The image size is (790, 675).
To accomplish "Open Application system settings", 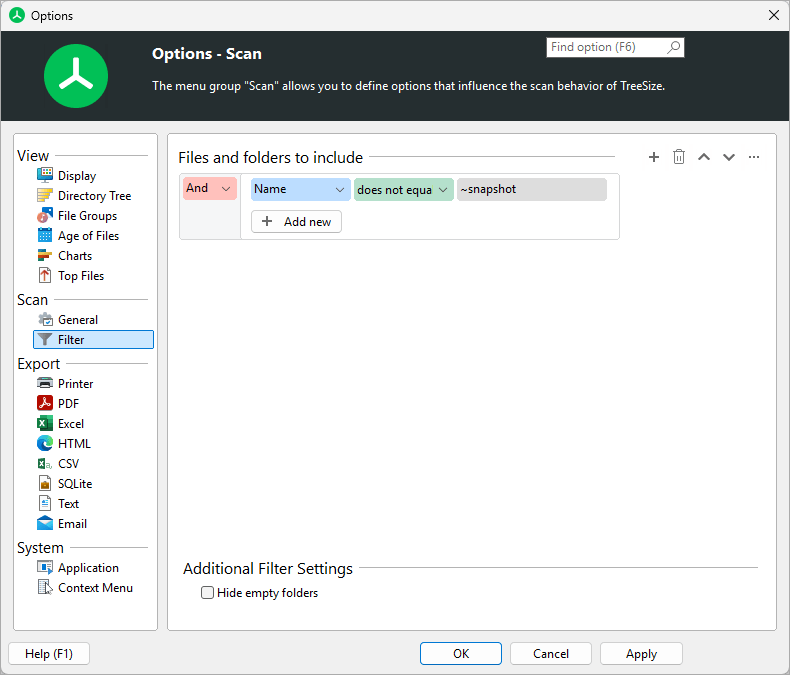I will pyautogui.click(x=88, y=568).
